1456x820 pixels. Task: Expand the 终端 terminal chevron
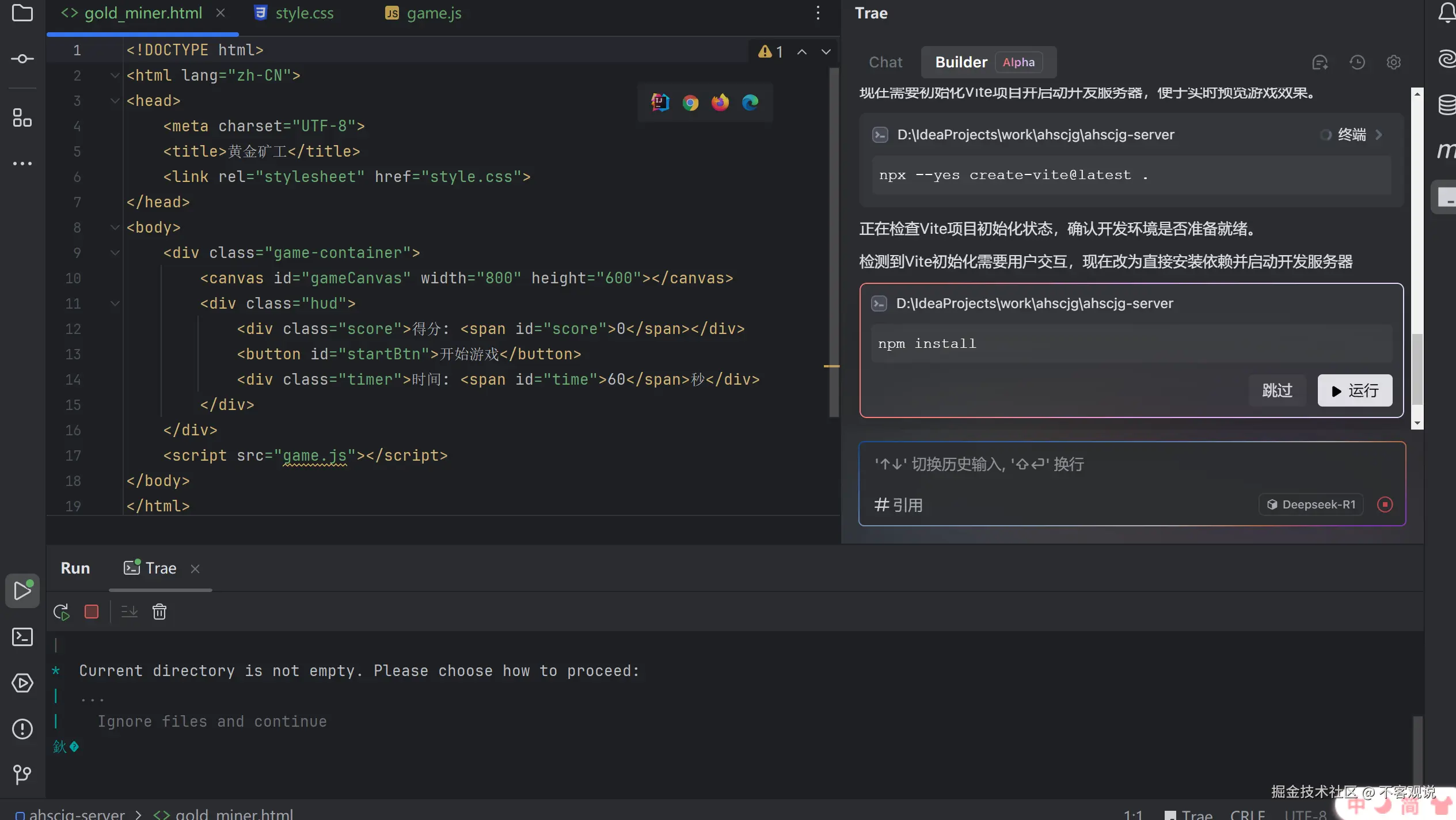tap(1378, 135)
